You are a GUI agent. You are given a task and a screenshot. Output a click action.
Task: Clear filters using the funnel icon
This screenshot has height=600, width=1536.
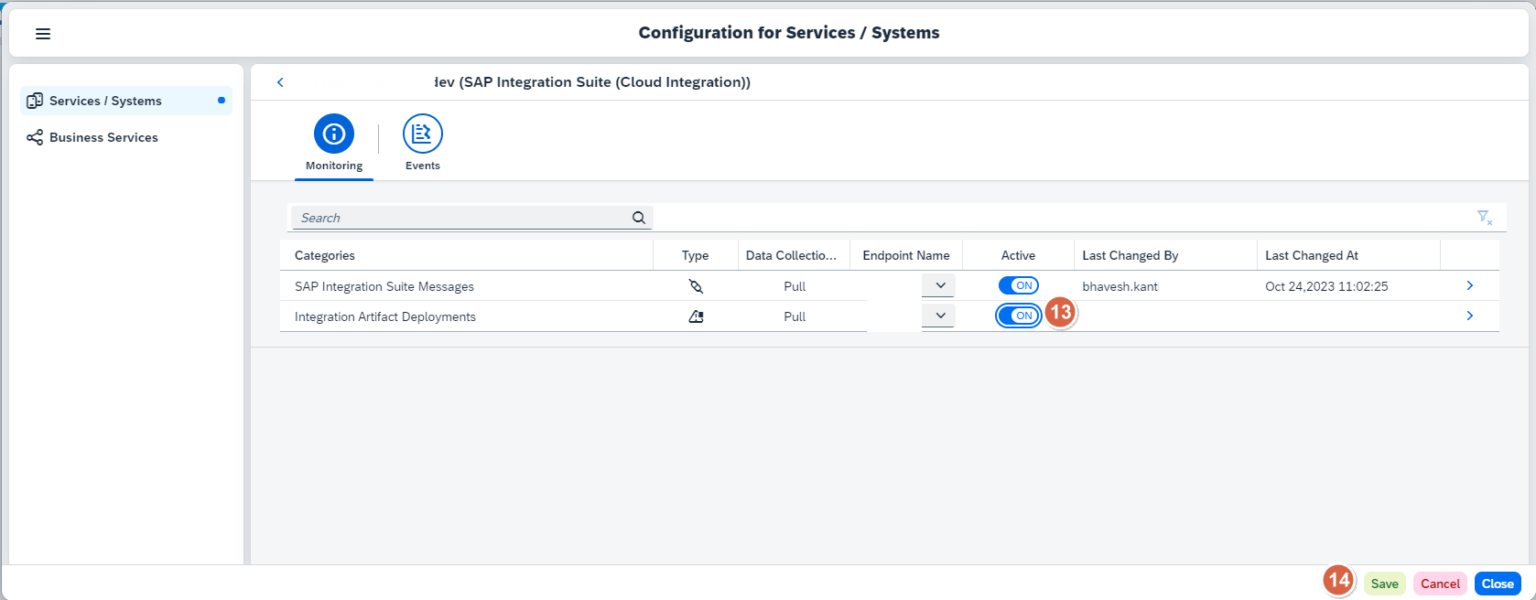(x=1484, y=217)
